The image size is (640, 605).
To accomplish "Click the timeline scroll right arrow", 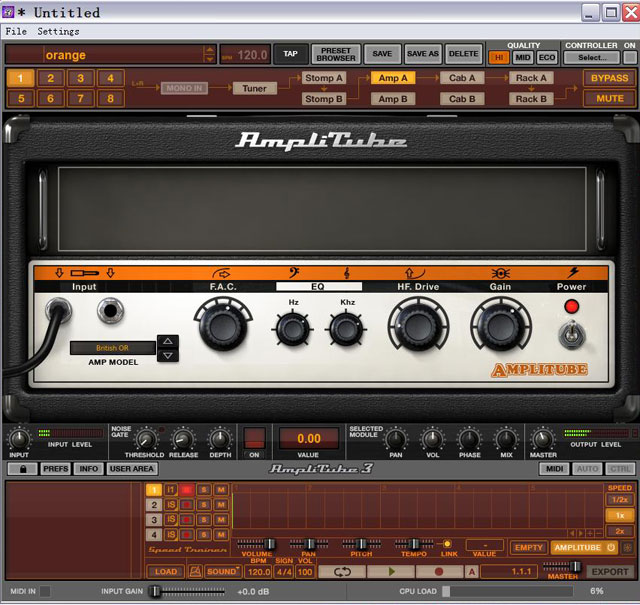I will [x=581, y=533].
